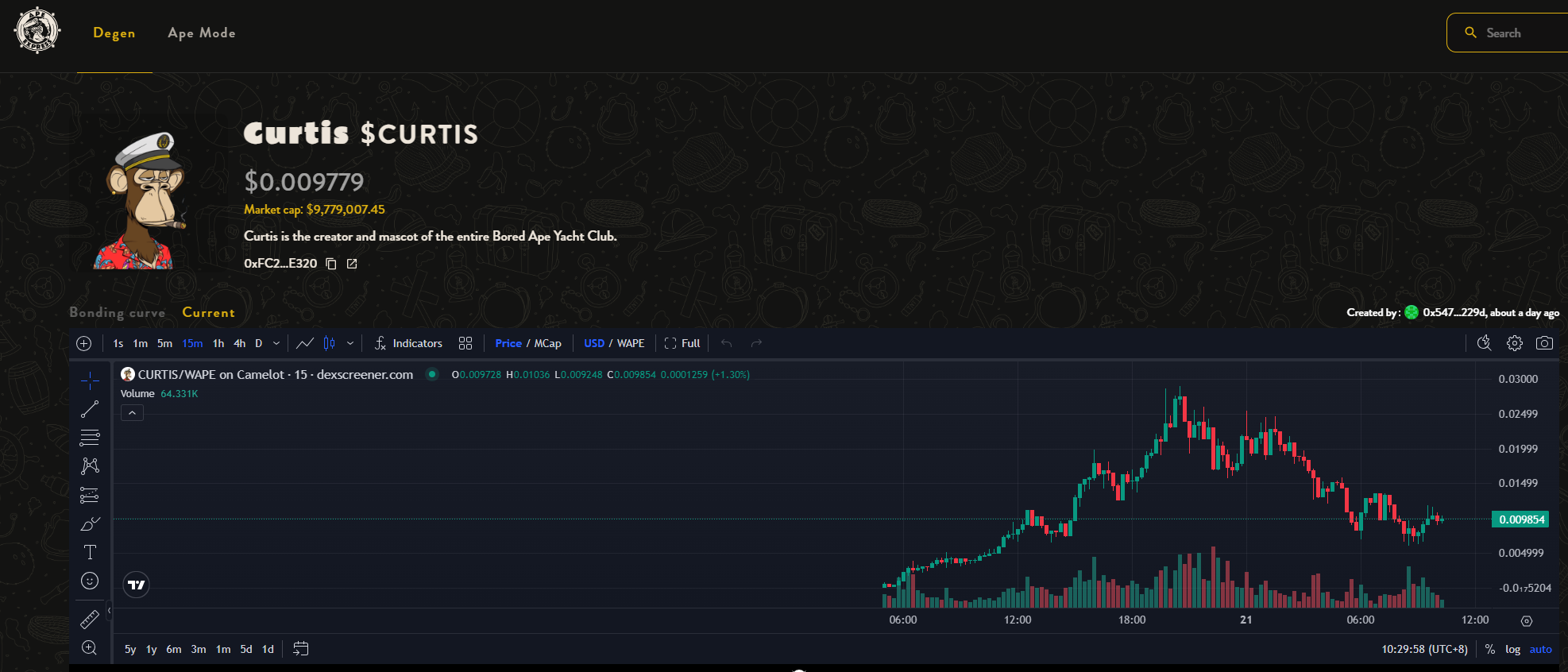Expand chart with Full button
This screenshot has width=1568, height=672.
pos(682,343)
